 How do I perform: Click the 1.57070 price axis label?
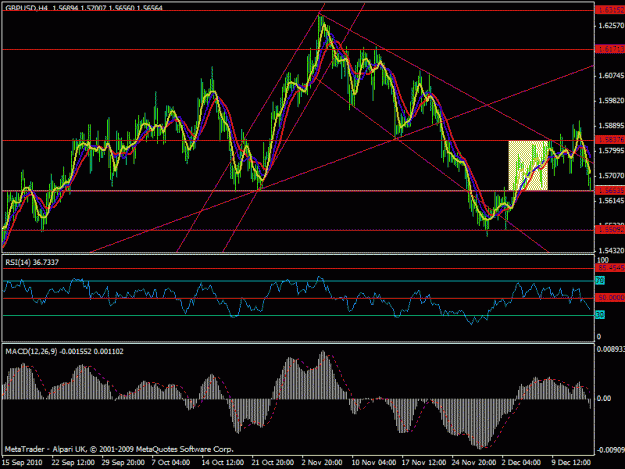[x=610, y=176]
